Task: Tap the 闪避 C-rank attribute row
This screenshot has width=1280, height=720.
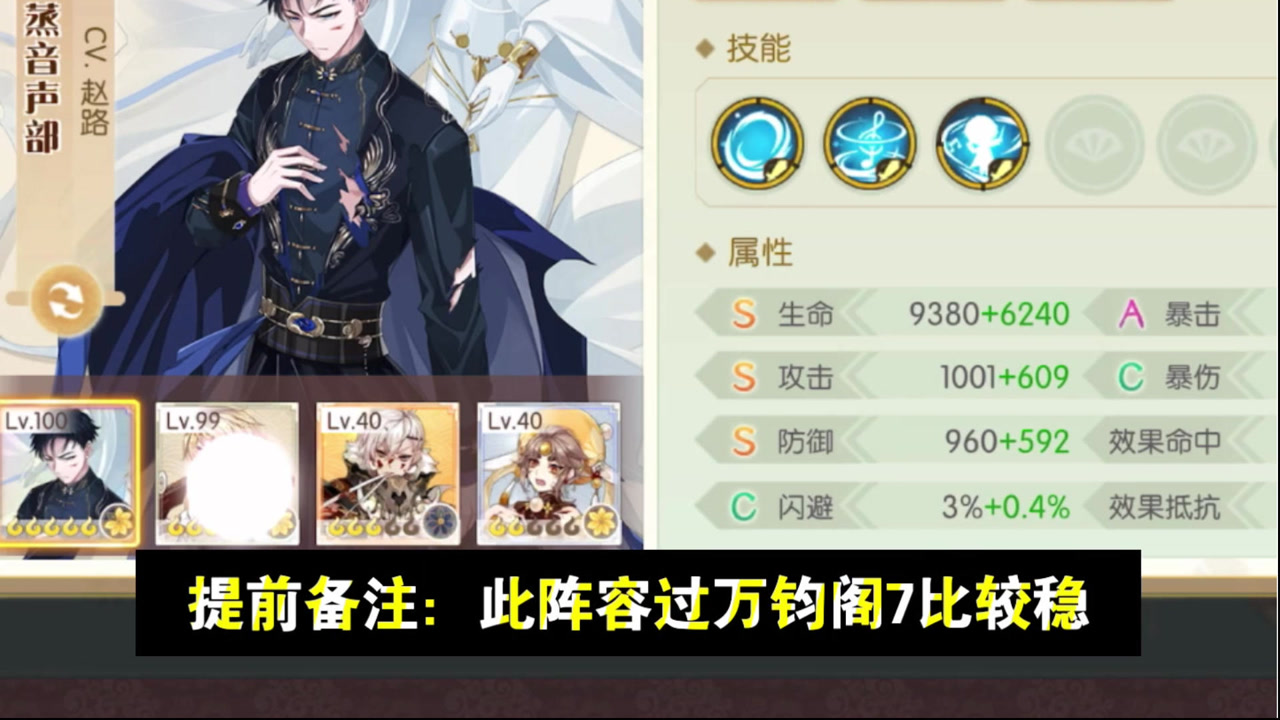Action: coord(888,506)
